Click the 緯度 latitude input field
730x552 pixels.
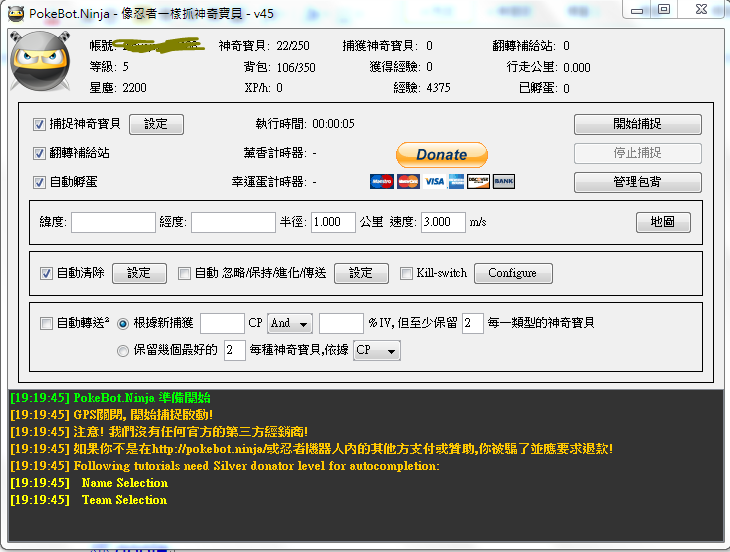click(x=113, y=222)
